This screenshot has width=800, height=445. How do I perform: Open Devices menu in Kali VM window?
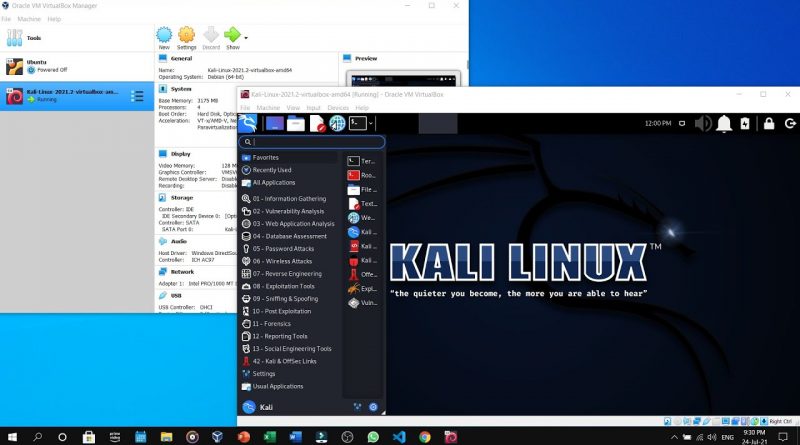[338, 108]
